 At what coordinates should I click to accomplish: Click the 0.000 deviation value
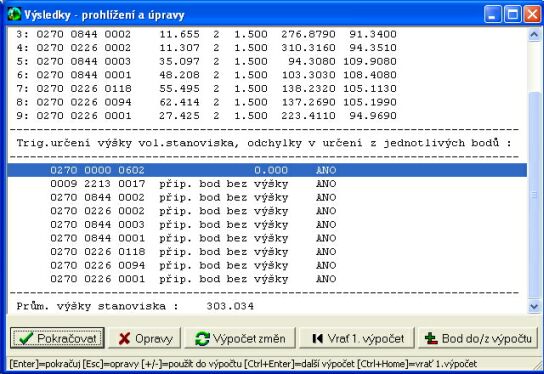[271, 170]
